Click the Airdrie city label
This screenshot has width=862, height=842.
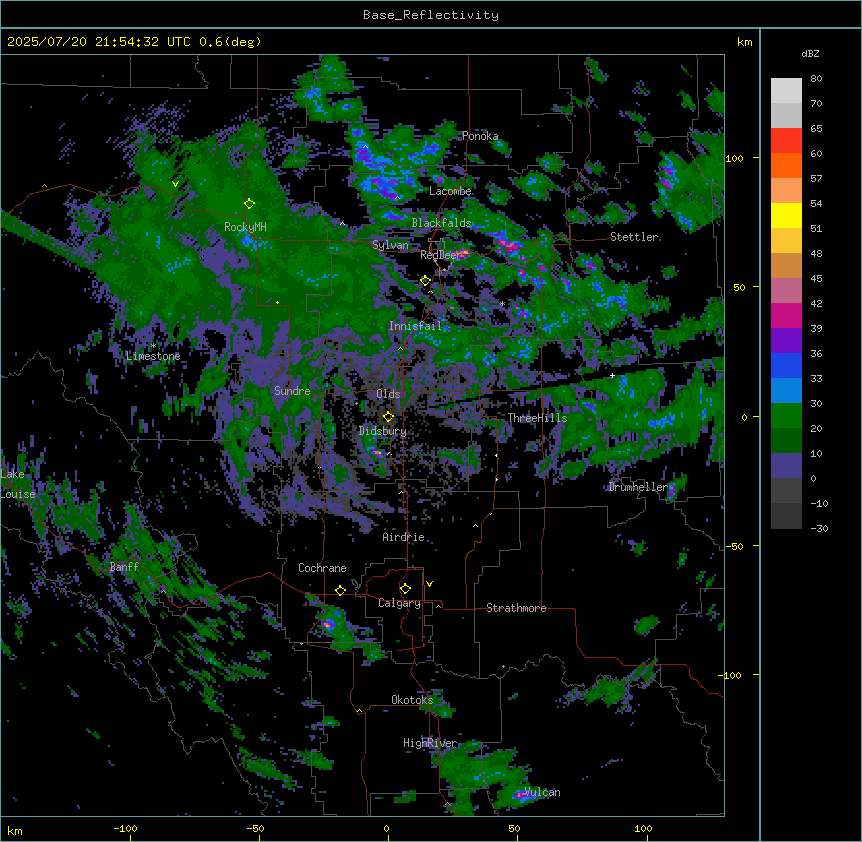403,537
